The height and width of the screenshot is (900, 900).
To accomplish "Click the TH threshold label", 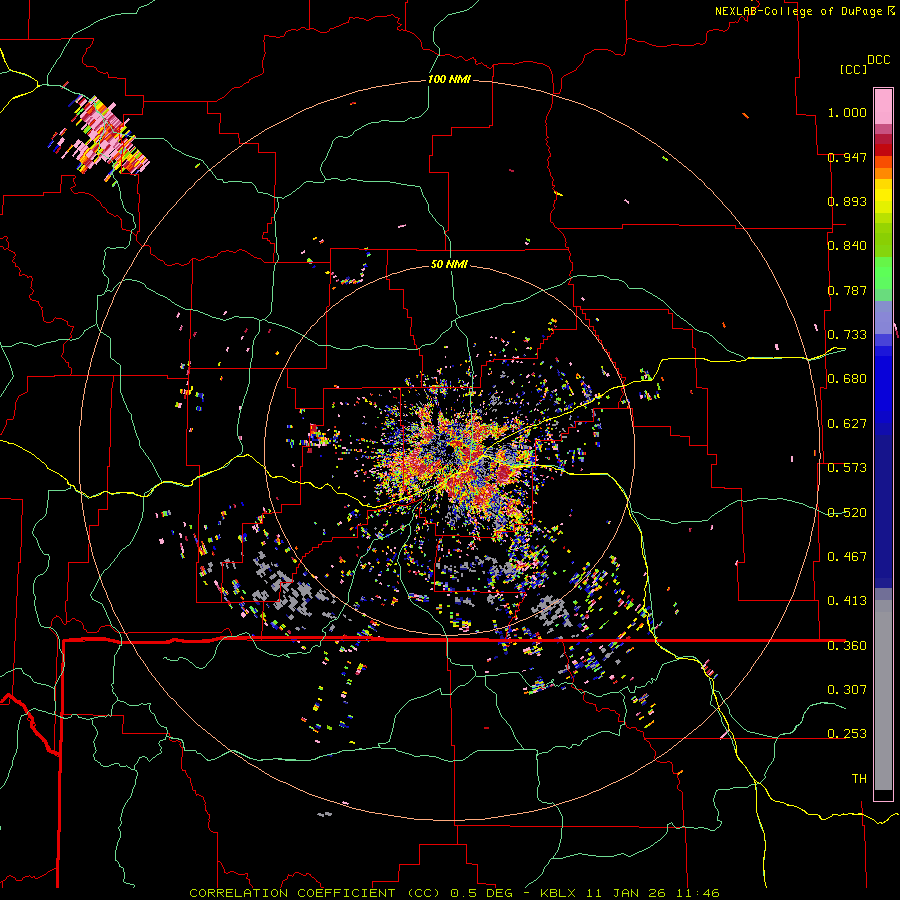I will (x=859, y=779).
